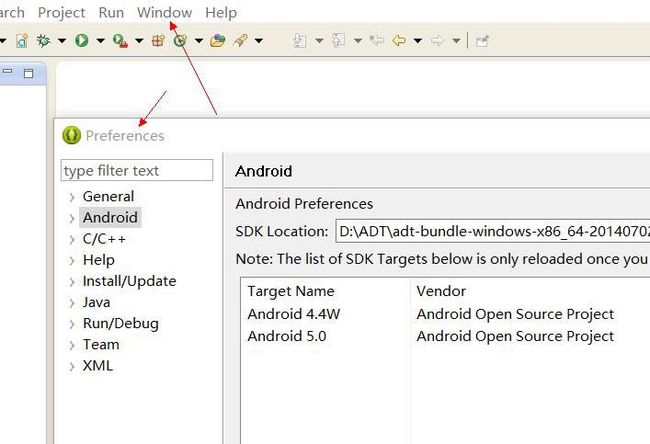Expand the Run/Debug tree node
The width and height of the screenshot is (650, 444).
click(x=72, y=324)
